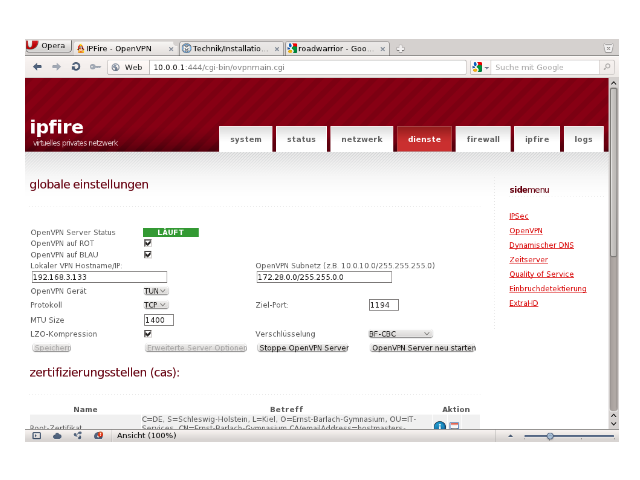Close the IPFire - OpenVPN tab

pyautogui.click(x=171, y=49)
